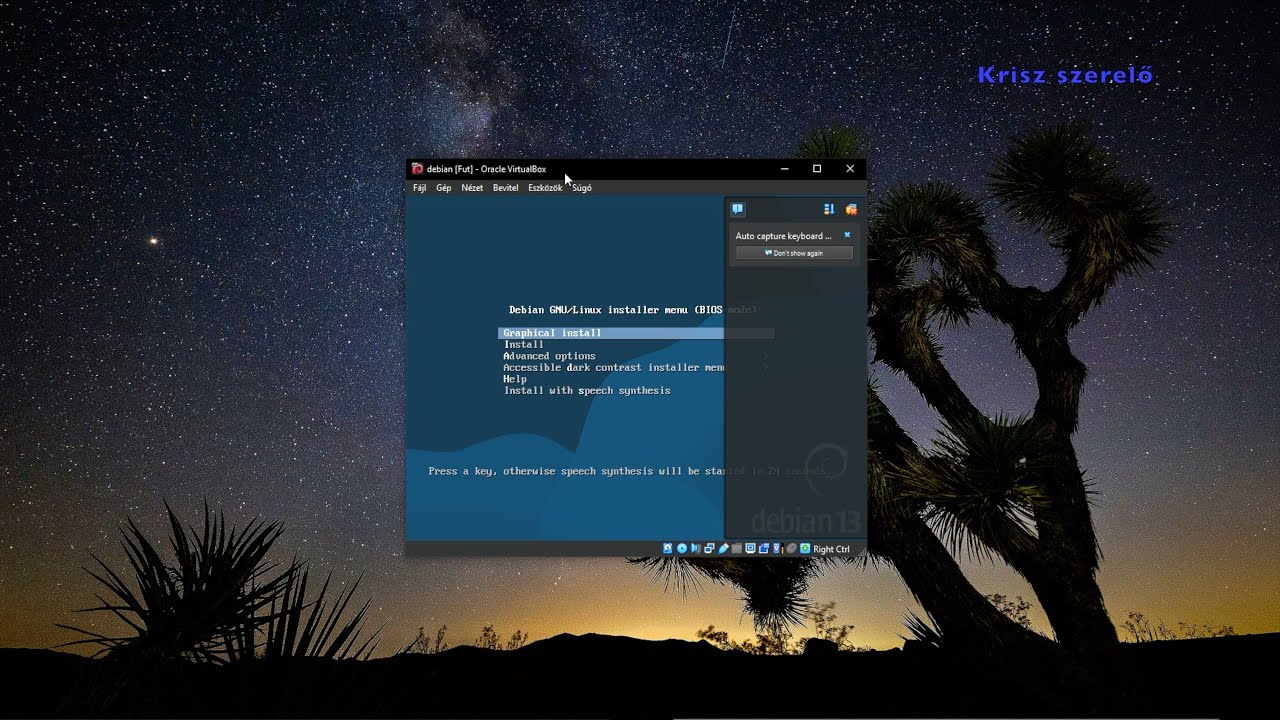Maximize the debian VirtualBox window

[817, 169]
